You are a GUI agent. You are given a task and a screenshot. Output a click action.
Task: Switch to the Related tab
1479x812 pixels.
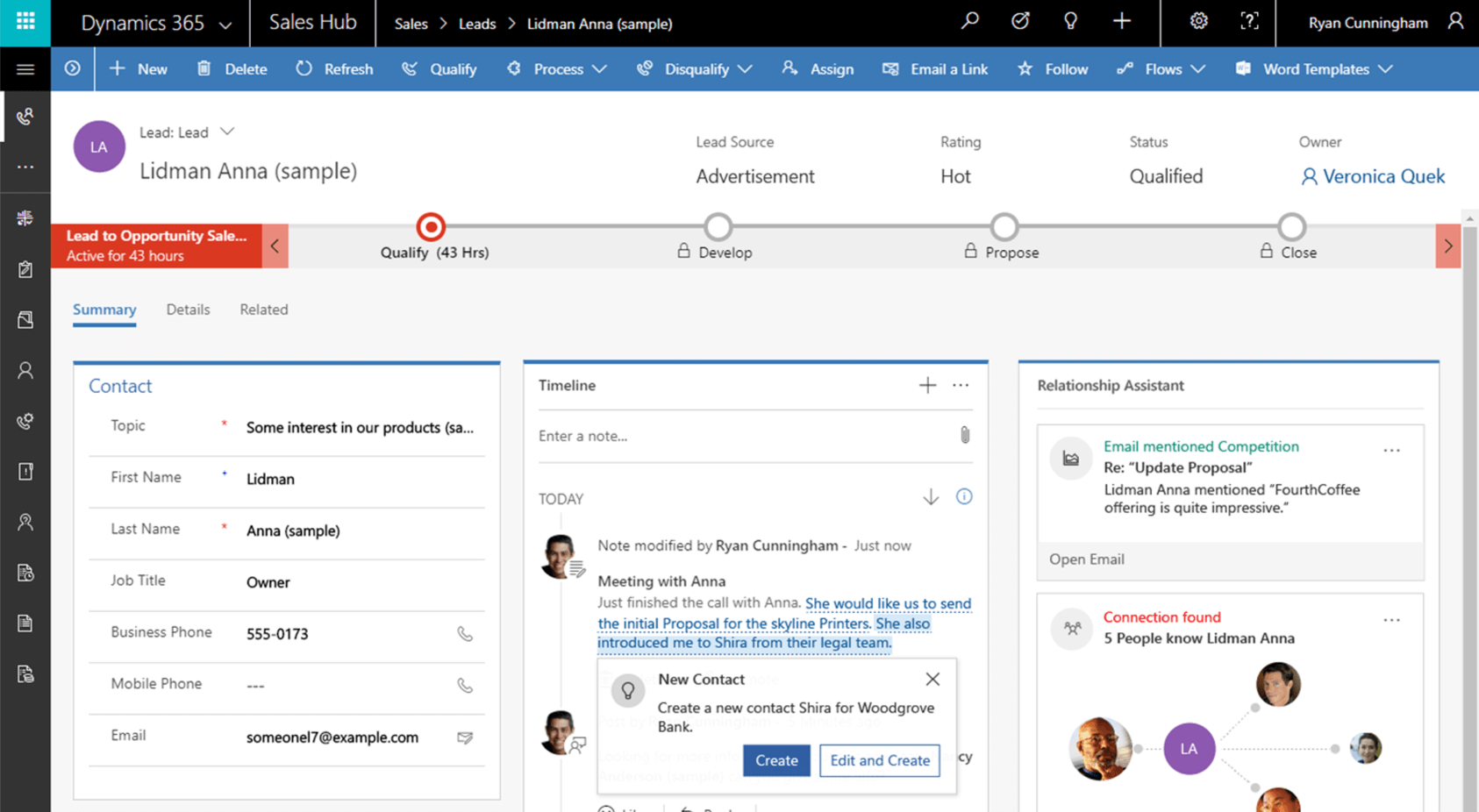pyautogui.click(x=264, y=310)
